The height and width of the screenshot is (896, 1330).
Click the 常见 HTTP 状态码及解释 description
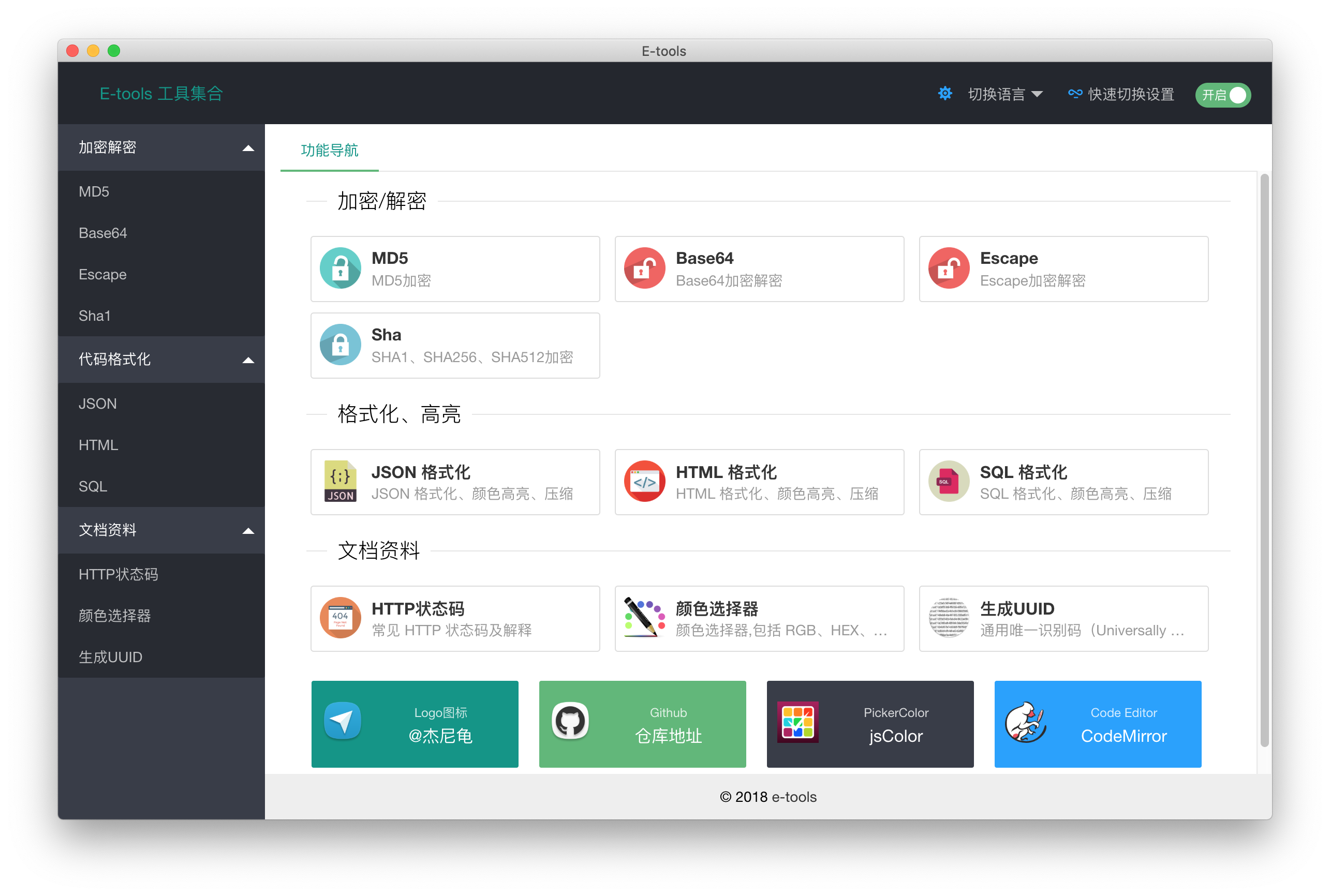451,630
